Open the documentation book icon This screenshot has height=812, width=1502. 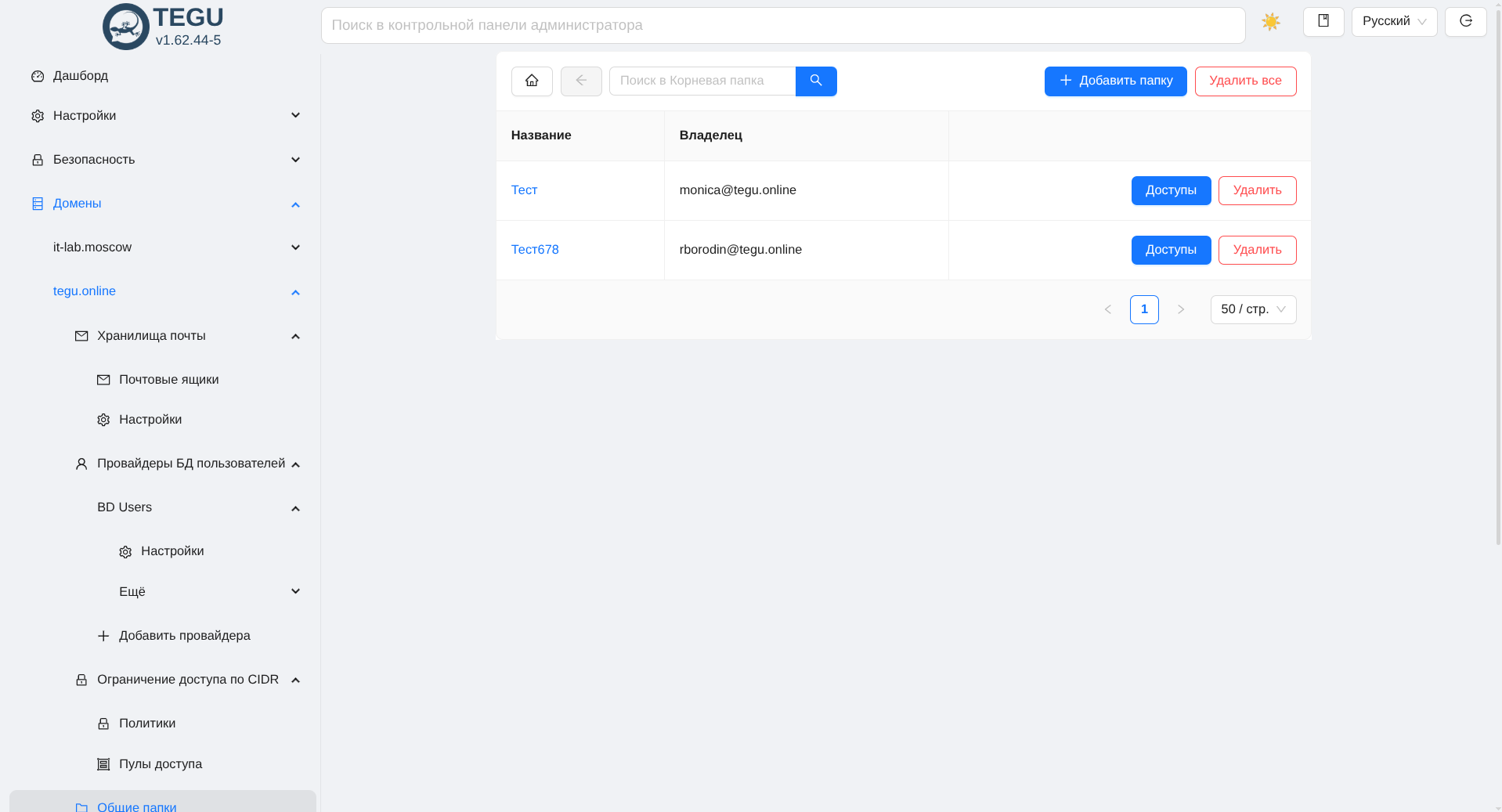(1323, 22)
